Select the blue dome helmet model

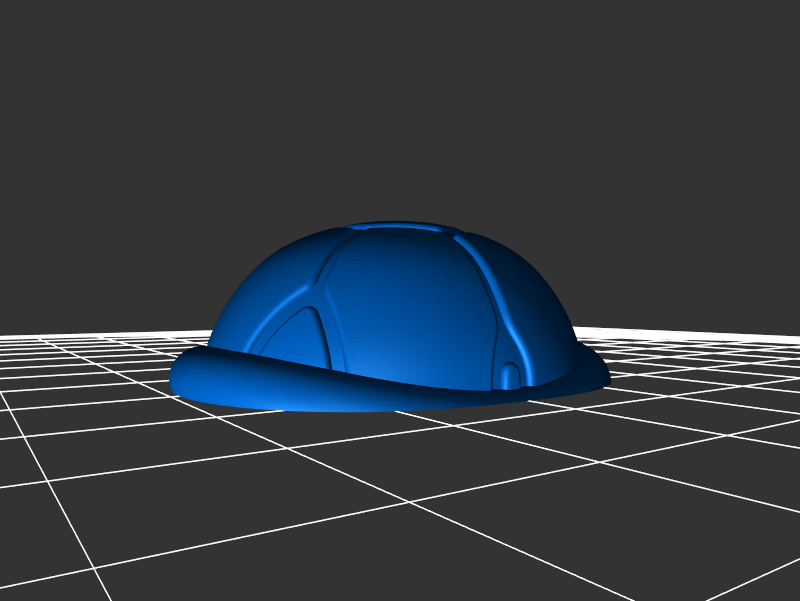(x=391, y=317)
